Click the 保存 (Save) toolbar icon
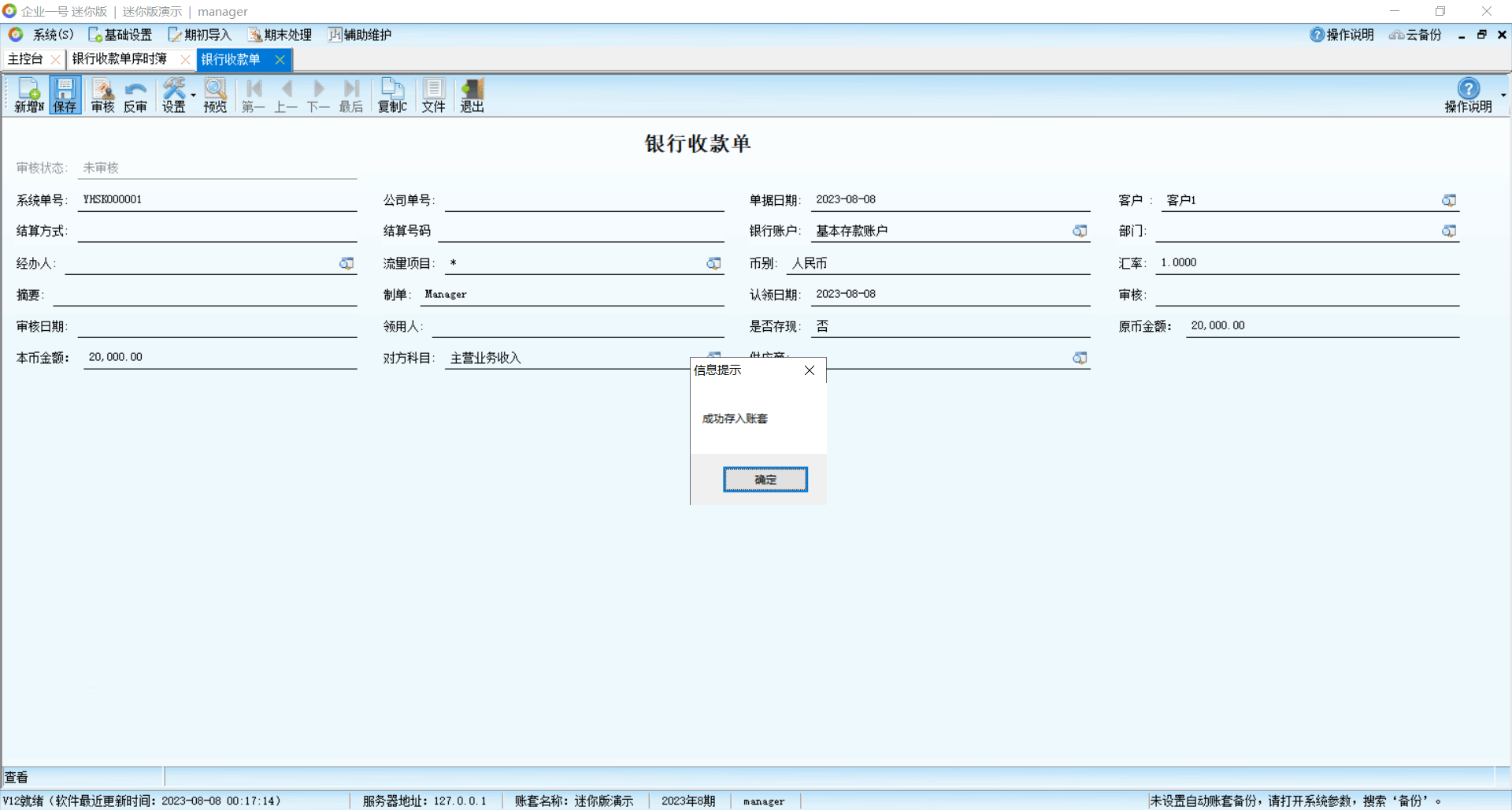This screenshot has height=810, width=1512. (x=65, y=95)
